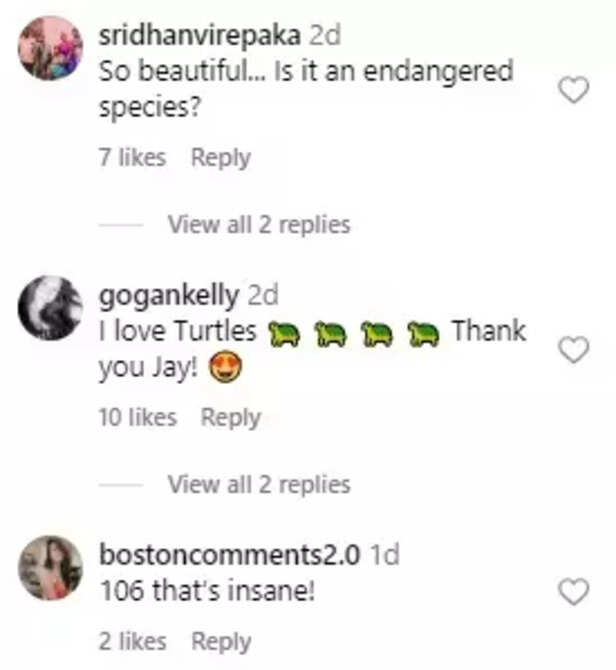Open the sridhanvirepaka username link
616x670 pixels.
click(x=201, y=34)
